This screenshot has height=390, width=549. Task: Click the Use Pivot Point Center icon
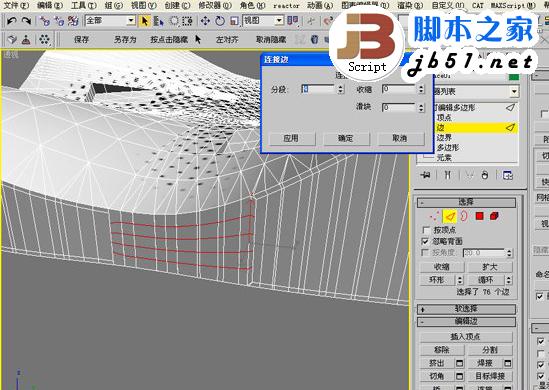pos(293,21)
